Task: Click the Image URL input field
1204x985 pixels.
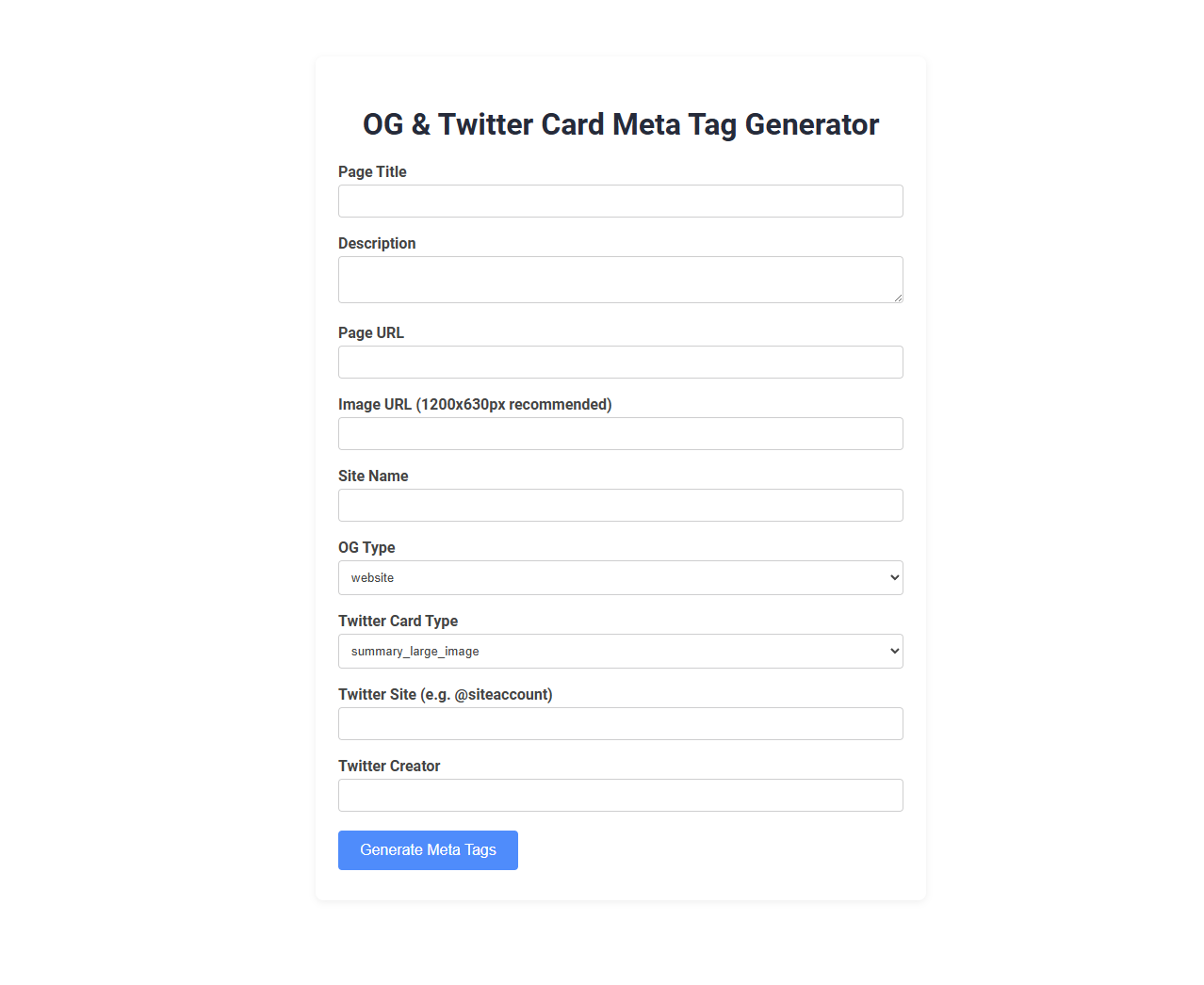Action: pyautogui.click(x=620, y=433)
